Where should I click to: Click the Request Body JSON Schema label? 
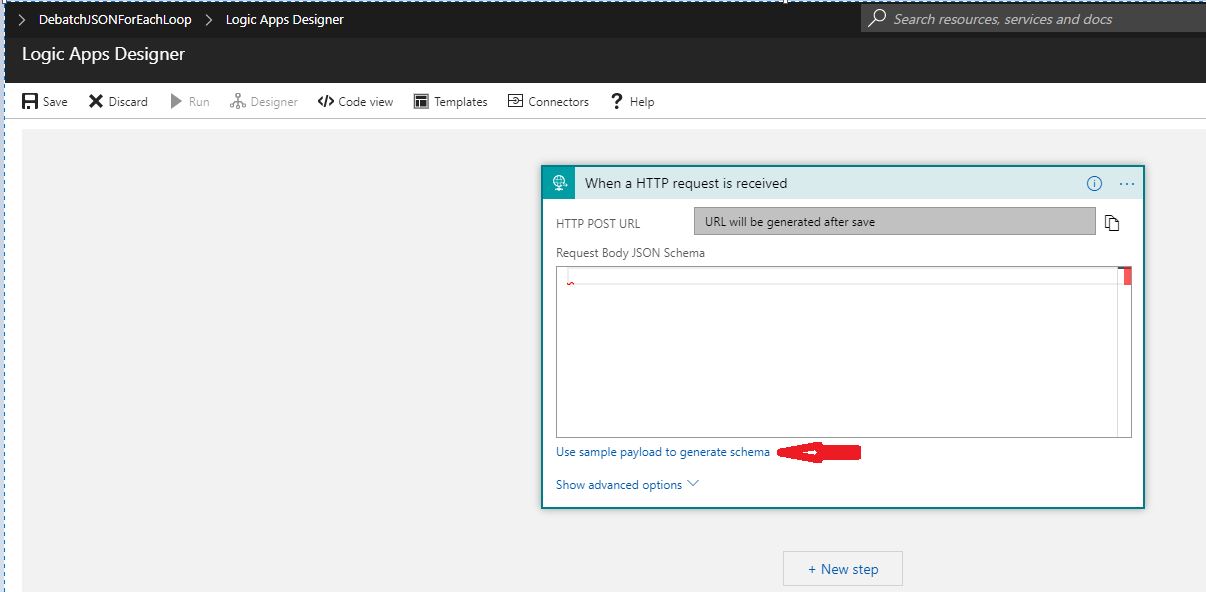tap(630, 253)
